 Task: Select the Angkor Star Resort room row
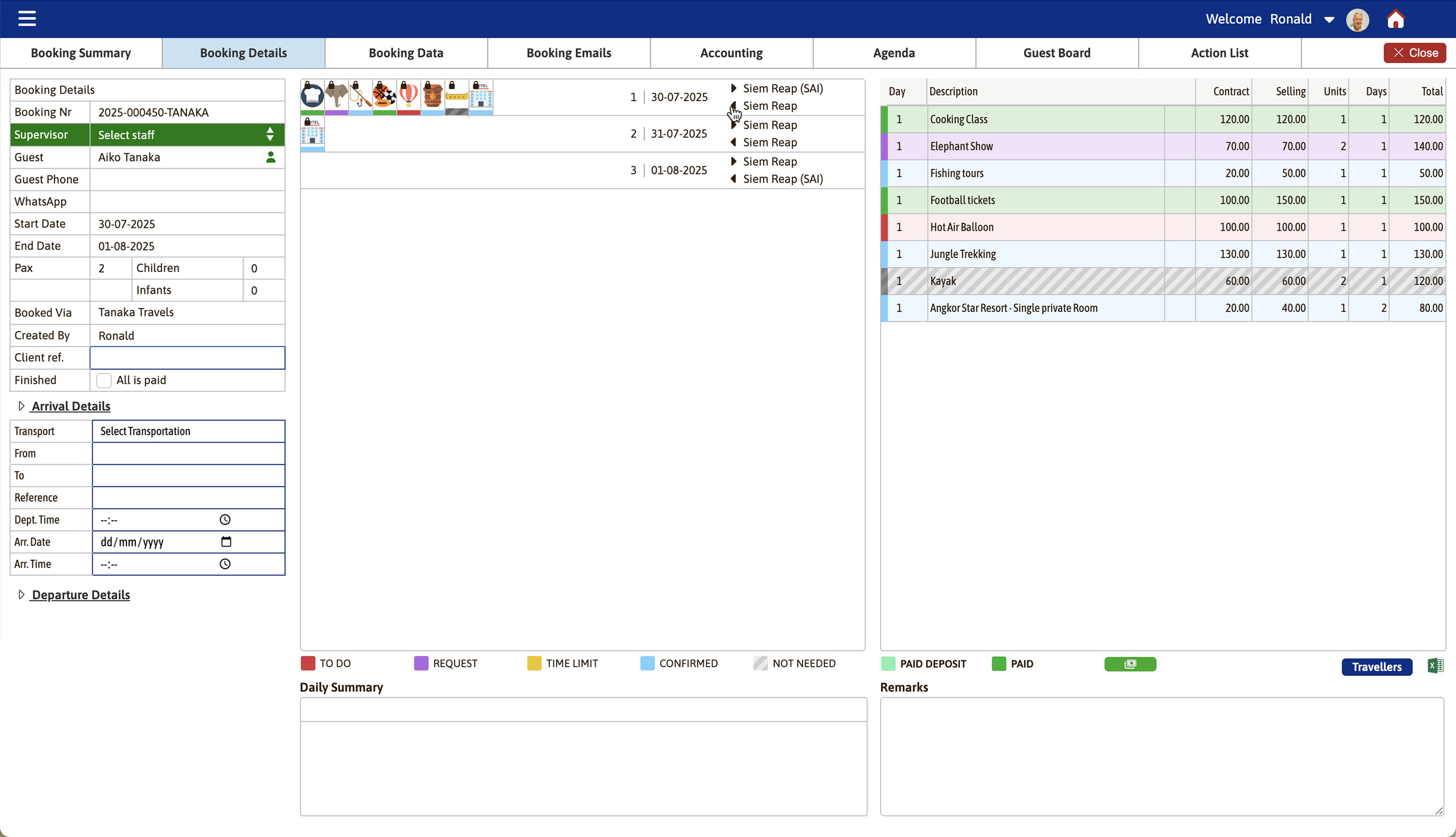point(1163,308)
